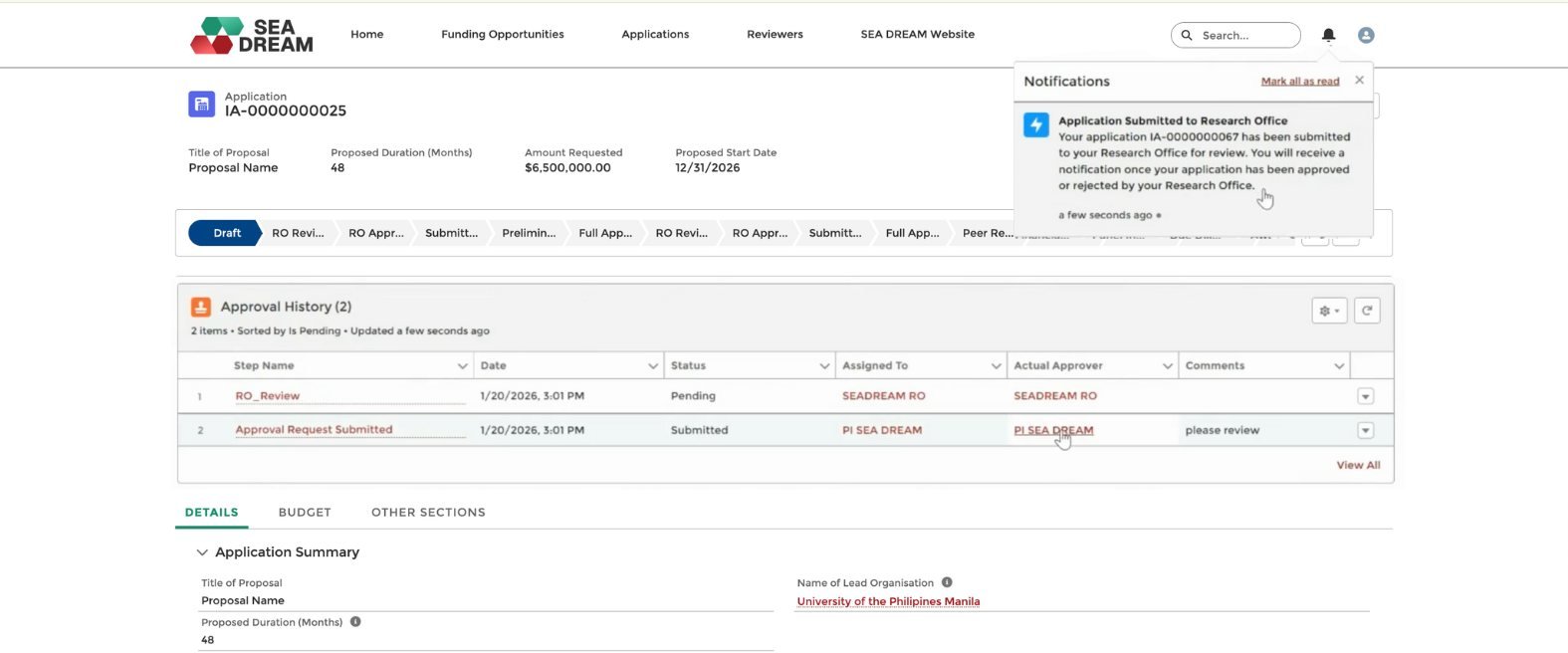Screen dimensions: 1568x653
Task: Close the Notifications panel
Action: point(1359,80)
